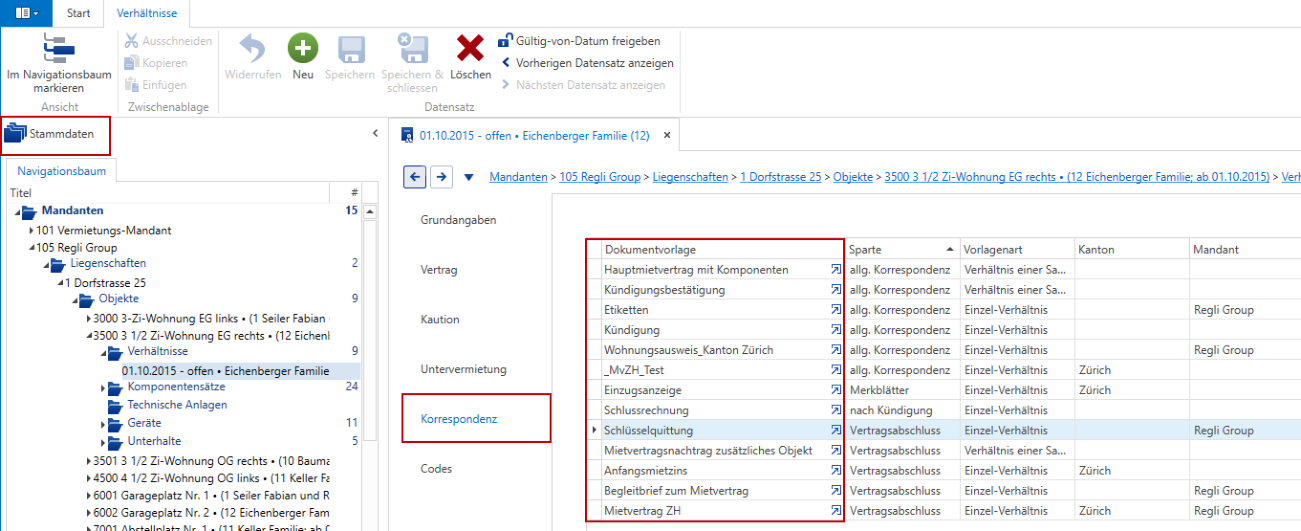The image size is (1301, 531).
Task: Open the Untervermietung section
Action: coord(463,369)
